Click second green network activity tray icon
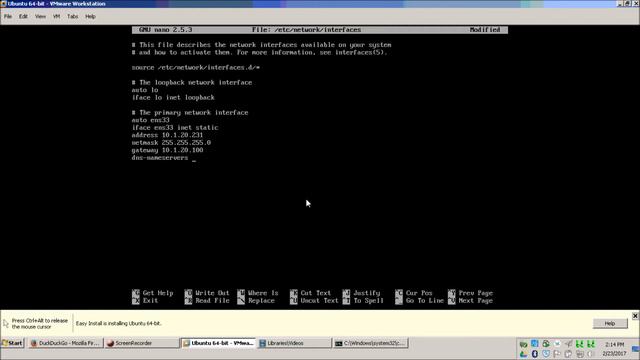This screenshot has height=360, width=640. 591,344
